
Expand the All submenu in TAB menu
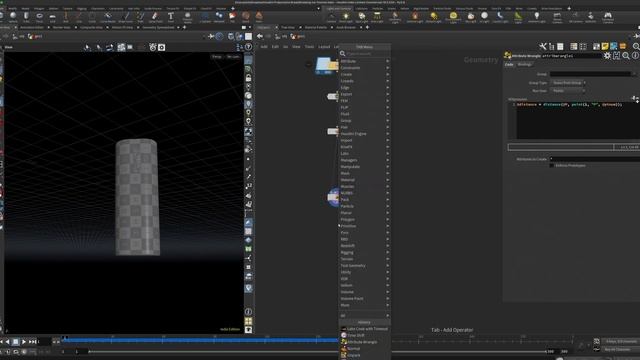click(364, 316)
